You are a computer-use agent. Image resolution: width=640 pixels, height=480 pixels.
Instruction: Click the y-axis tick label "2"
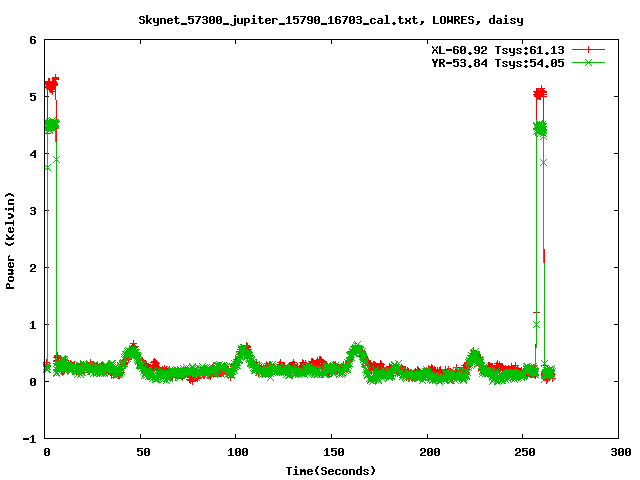pyautogui.click(x=33, y=268)
